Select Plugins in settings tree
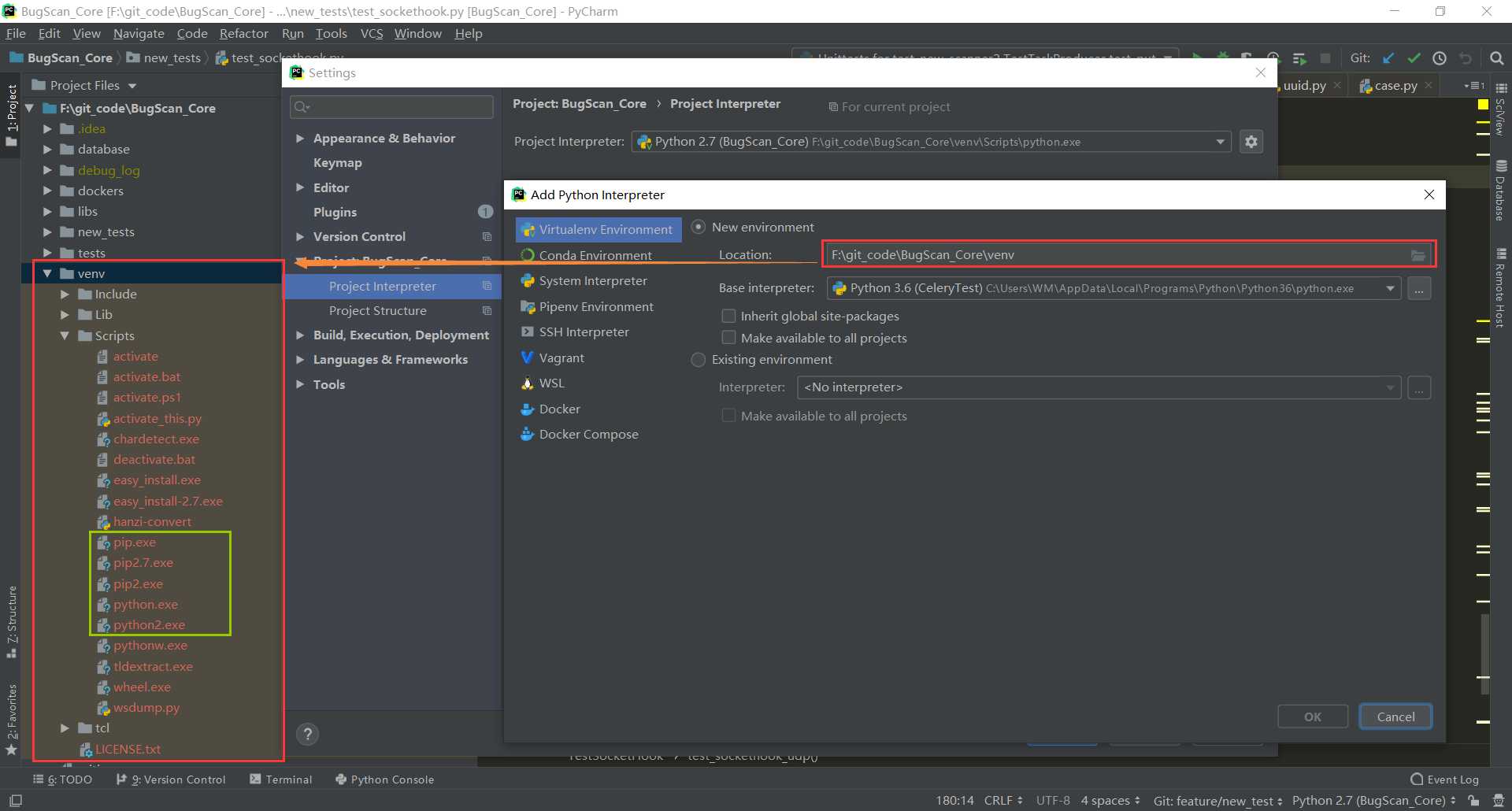1512x811 pixels. (x=335, y=212)
